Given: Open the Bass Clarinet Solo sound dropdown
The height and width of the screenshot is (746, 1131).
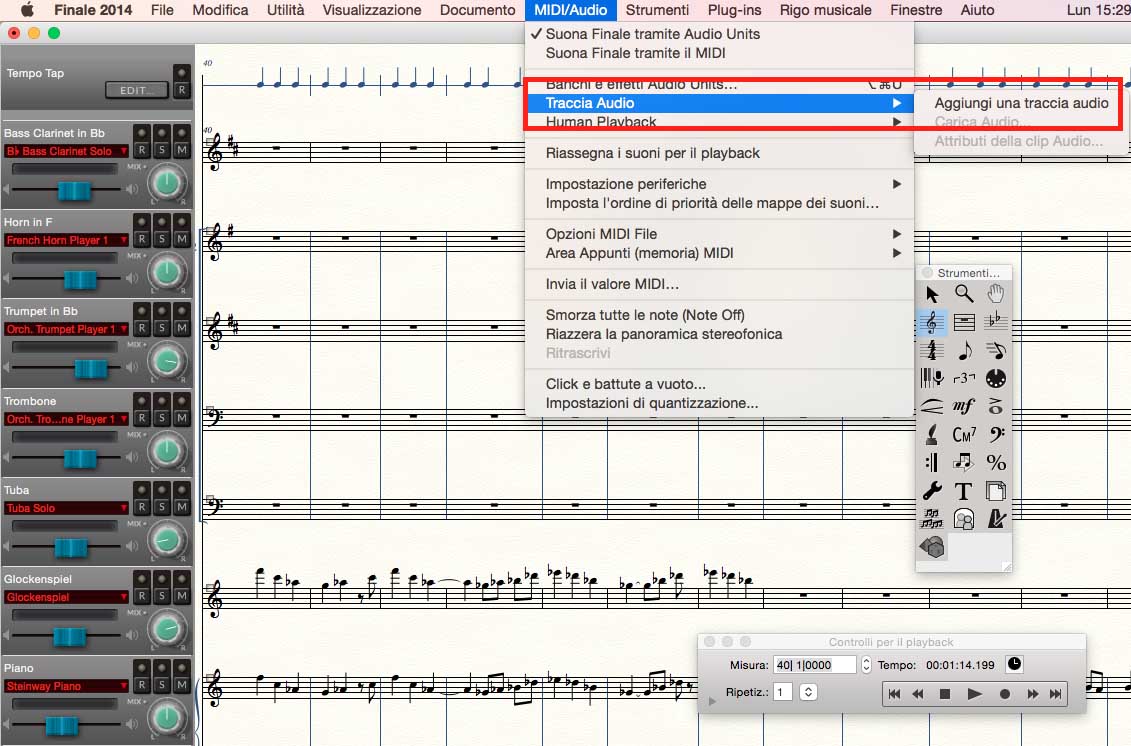Looking at the screenshot, I should (67, 151).
